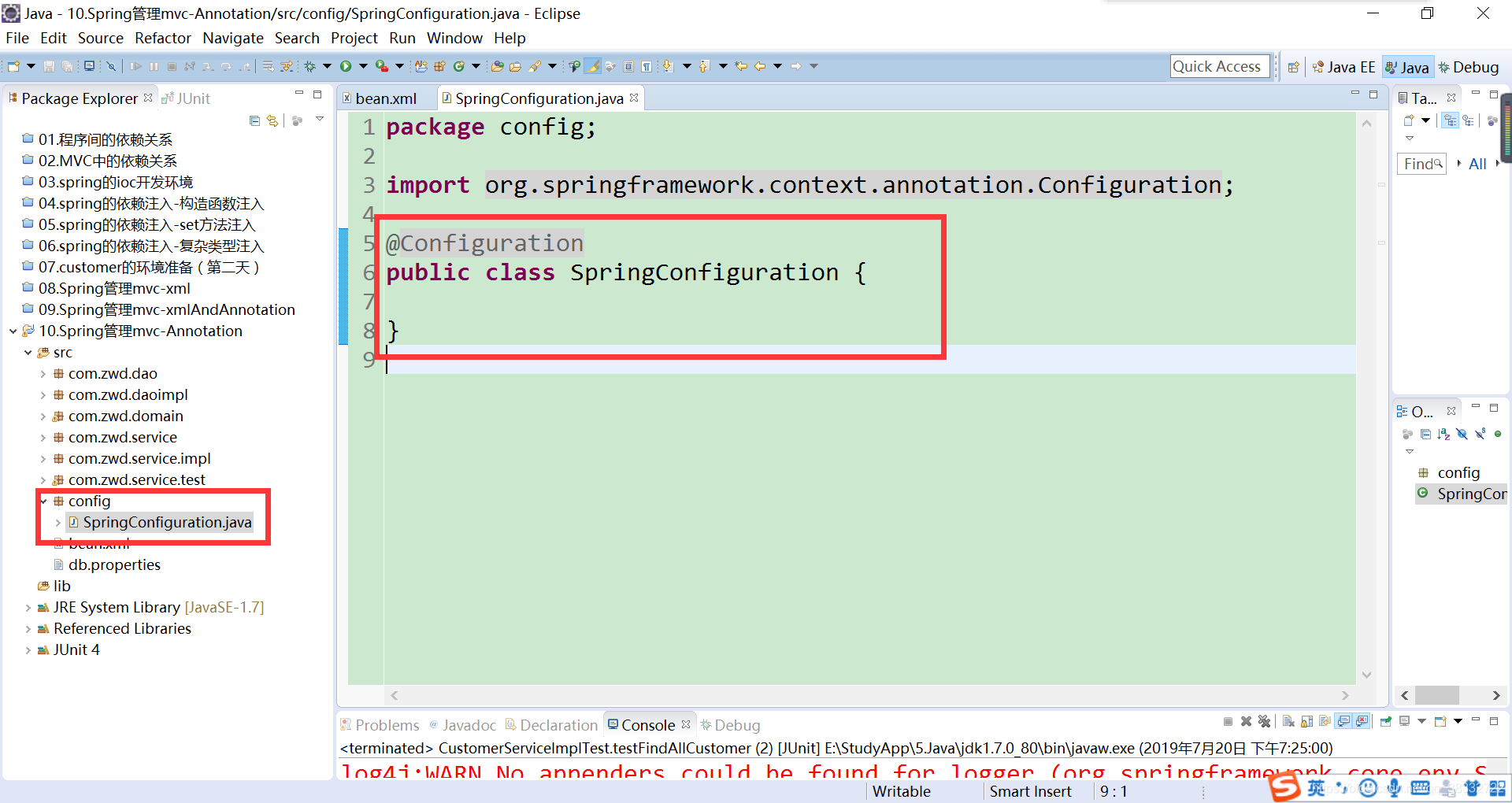The image size is (1512, 803).
Task: Click the Sogou input method logo
Action: [x=1284, y=786]
